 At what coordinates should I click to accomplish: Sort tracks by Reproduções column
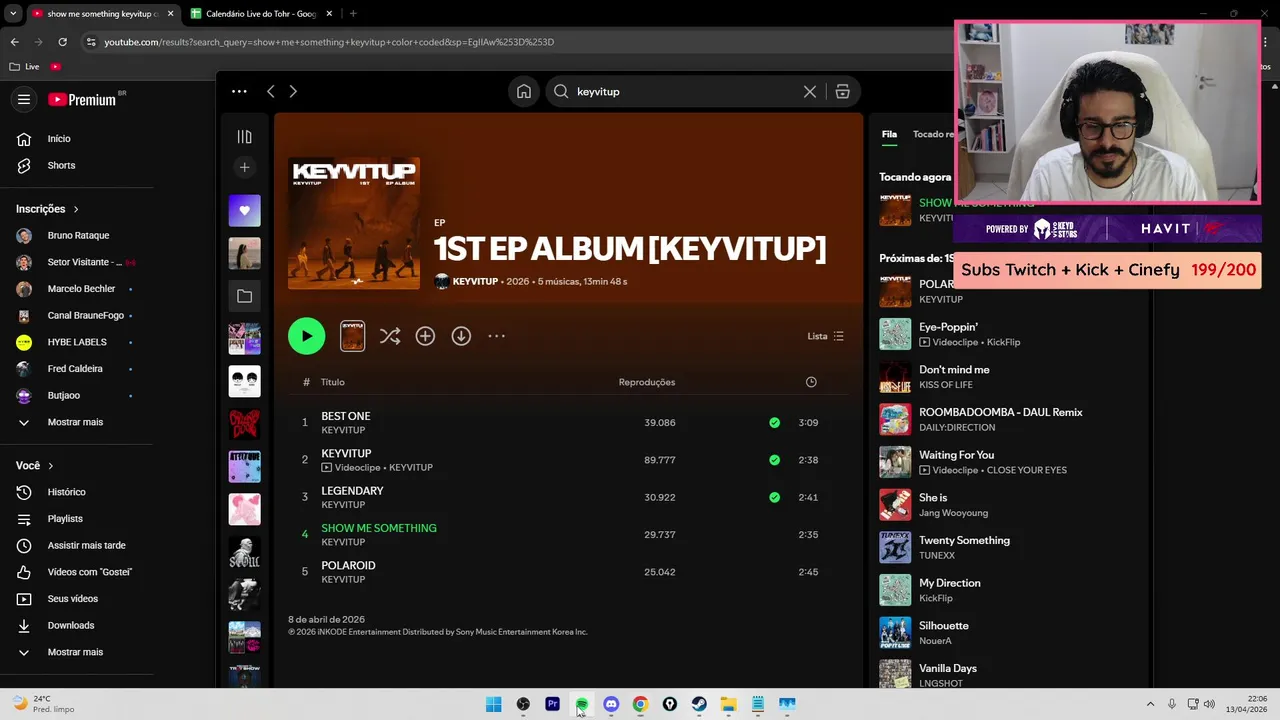[x=647, y=382]
